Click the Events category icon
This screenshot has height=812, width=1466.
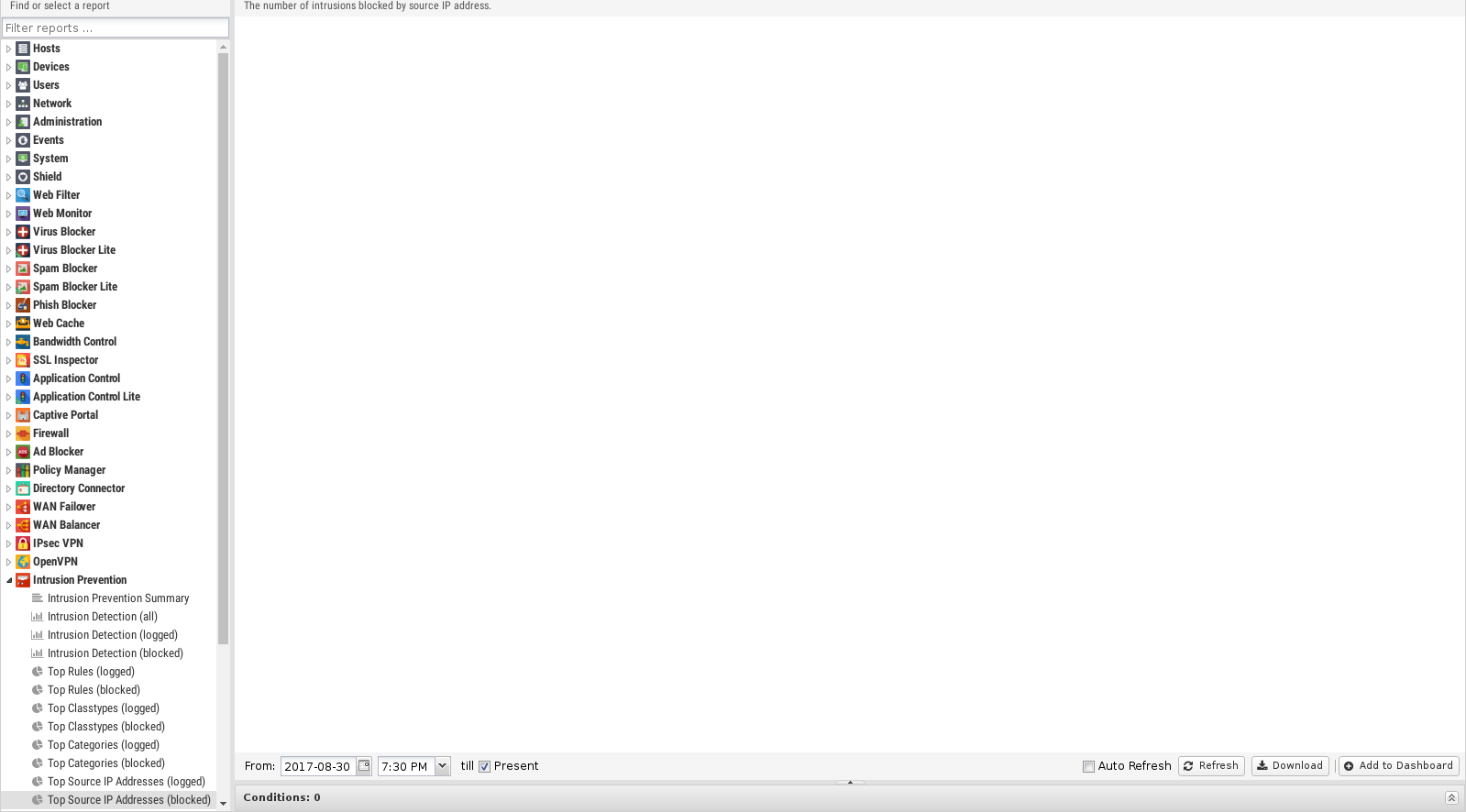tap(23, 140)
